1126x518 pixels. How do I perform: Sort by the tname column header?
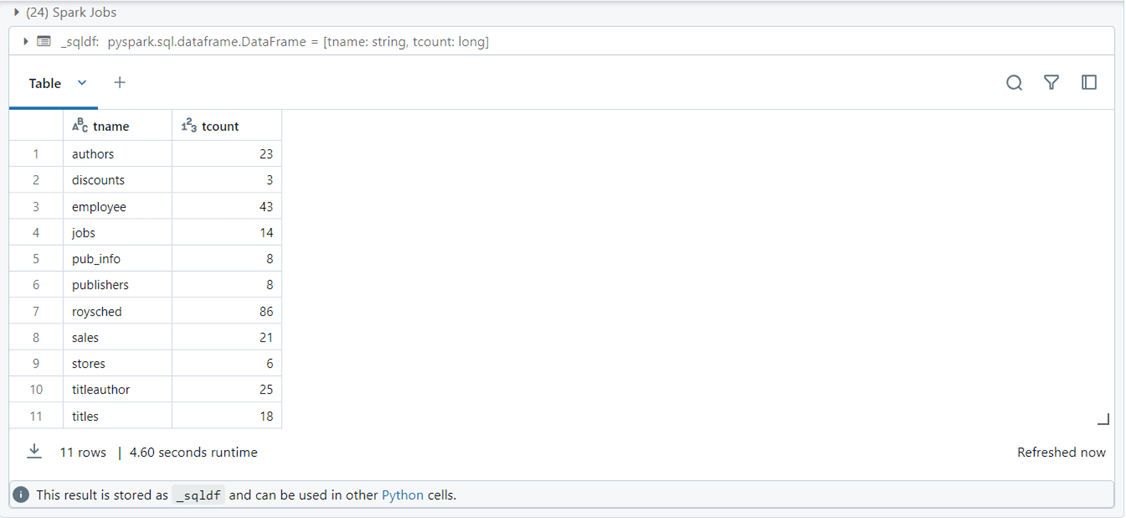pos(110,126)
